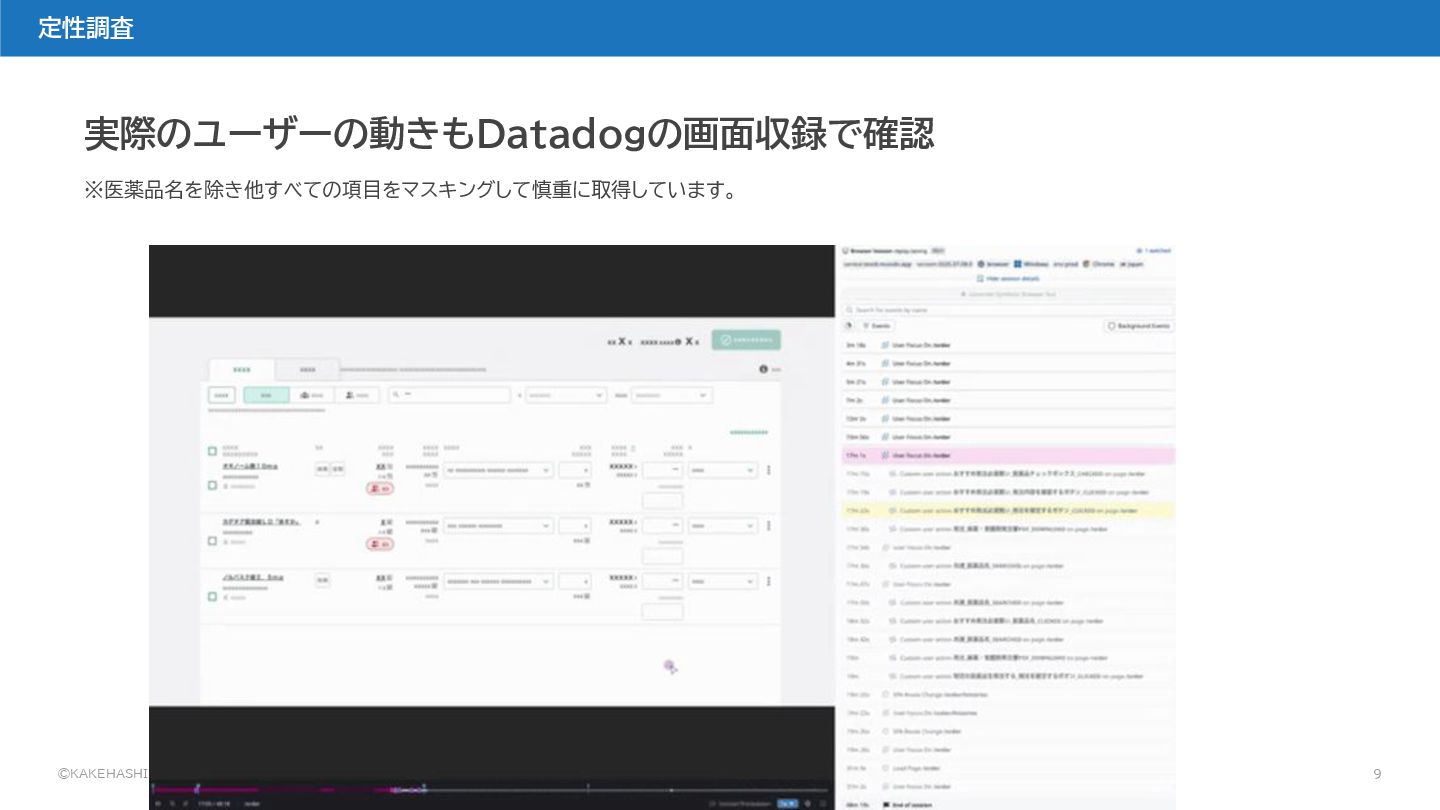1440x810 pixels.
Task: Focus the medication search box in the filter bar
Action: [x=449, y=395]
